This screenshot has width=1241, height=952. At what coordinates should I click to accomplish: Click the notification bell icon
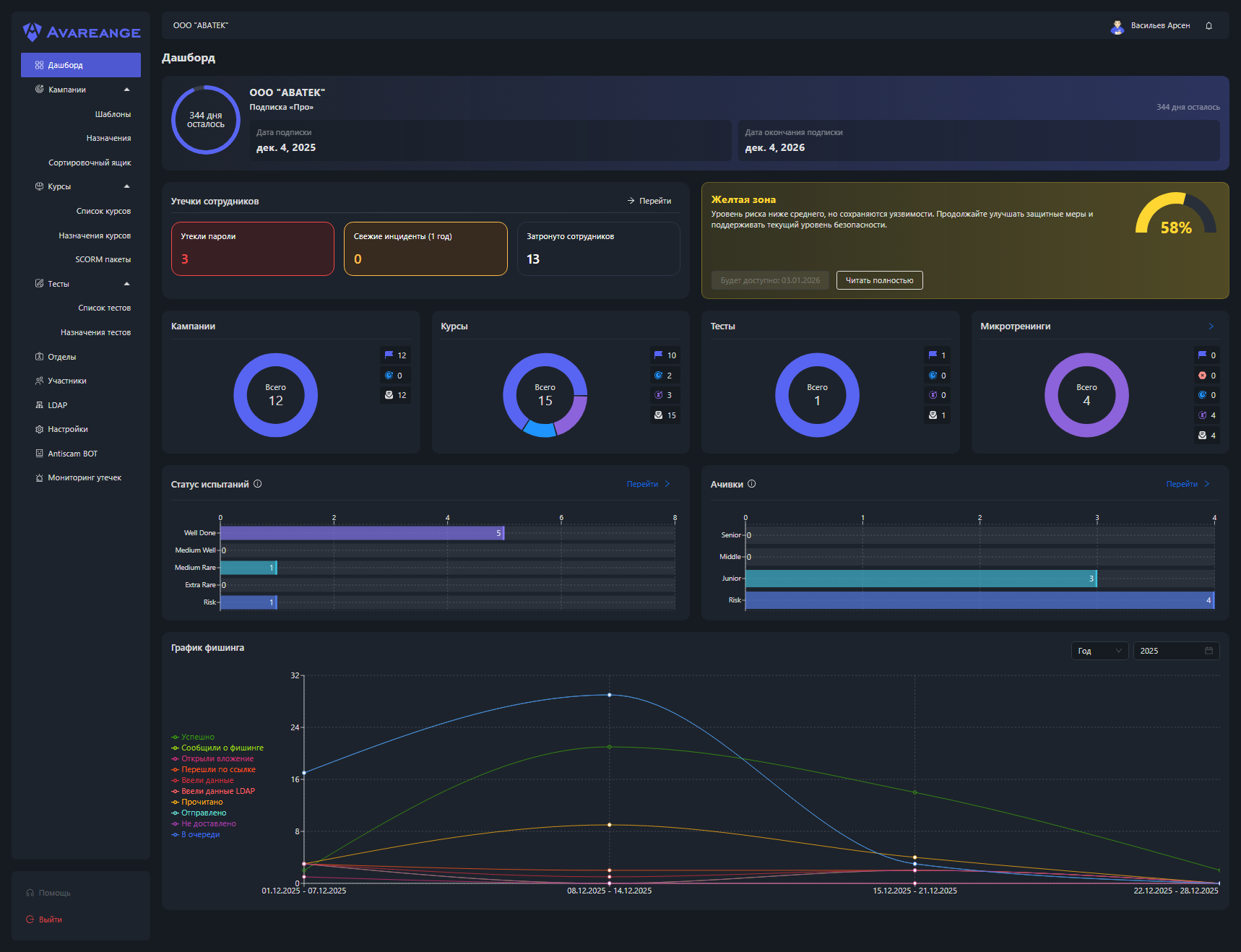[1208, 26]
